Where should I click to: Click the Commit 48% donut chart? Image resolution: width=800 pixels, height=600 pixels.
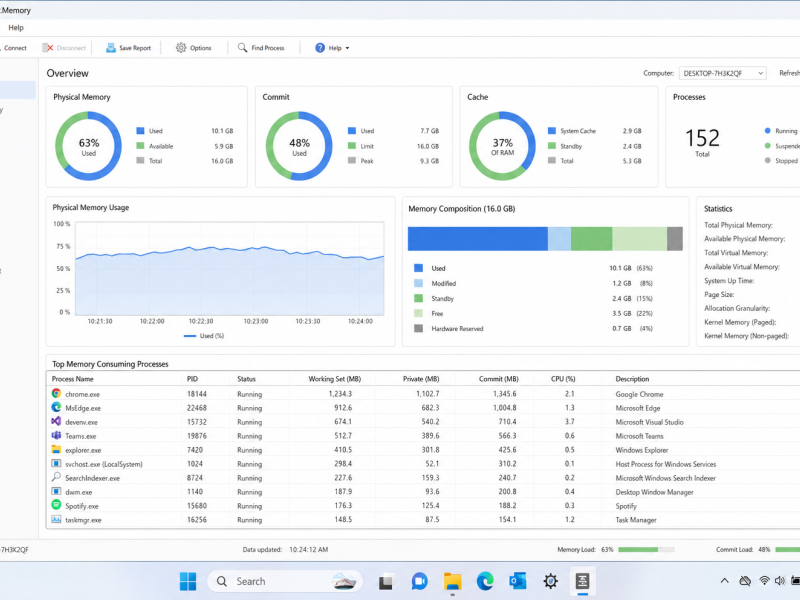(x=299, y=146)
